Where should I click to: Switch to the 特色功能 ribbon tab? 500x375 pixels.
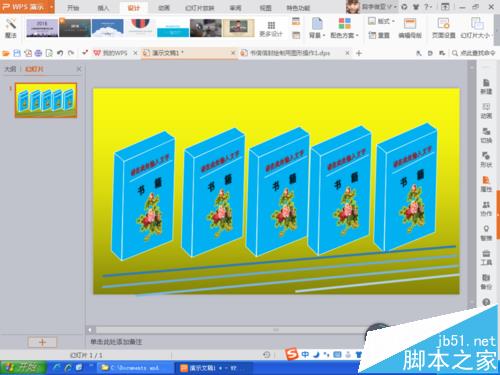pos(298,8)
